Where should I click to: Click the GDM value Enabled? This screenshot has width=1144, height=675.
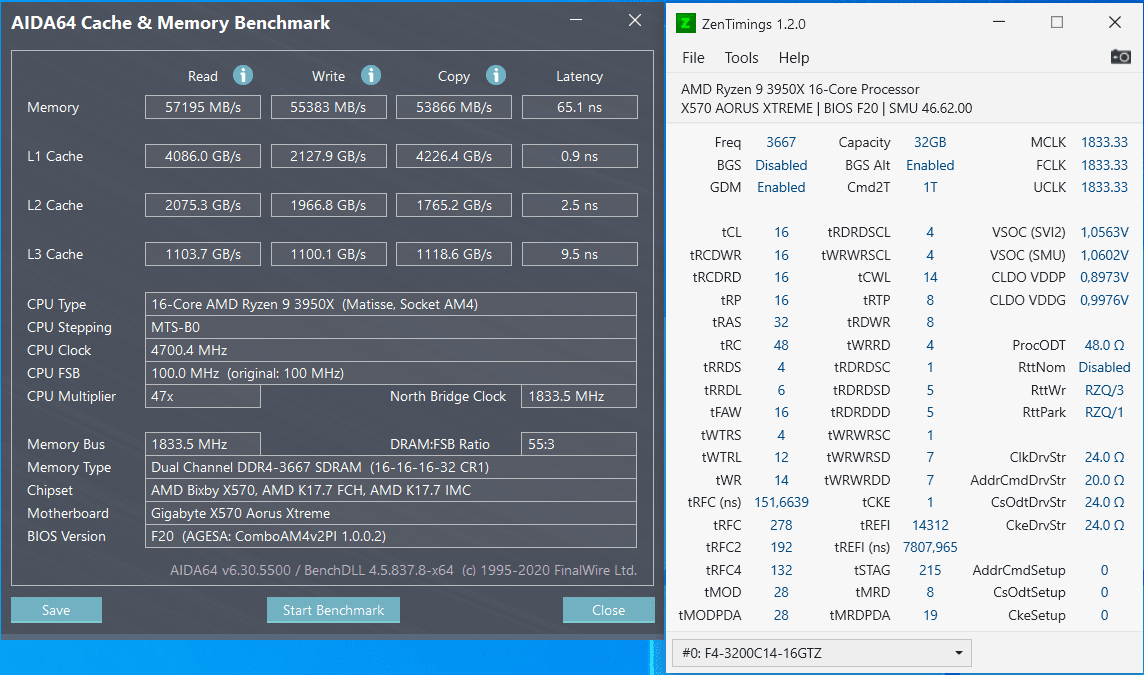781,188
